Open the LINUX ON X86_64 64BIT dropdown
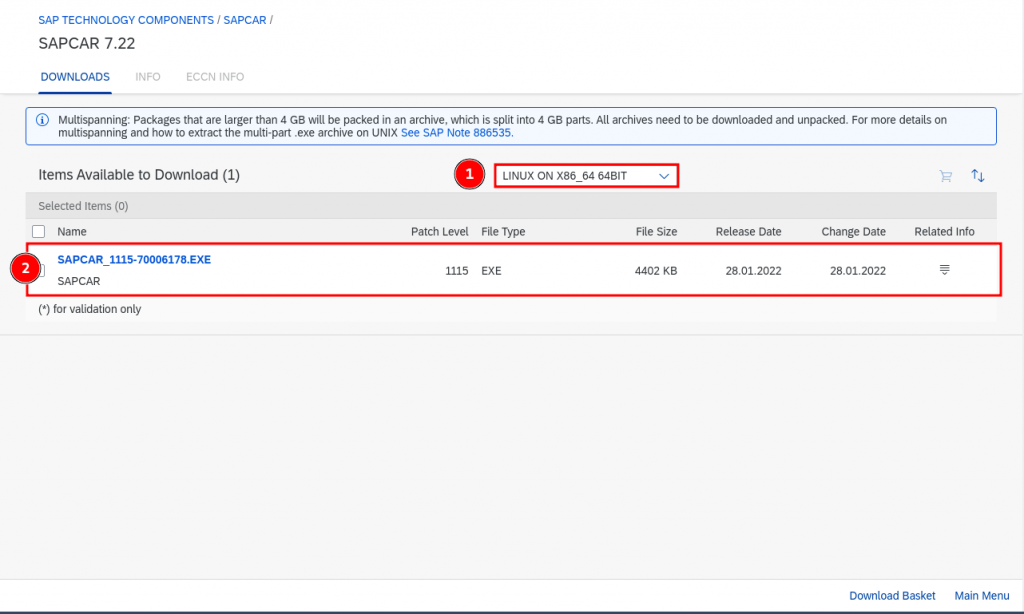Image resolution: width=1024 pixels, height=614 pixels. (x=586, y=176)
